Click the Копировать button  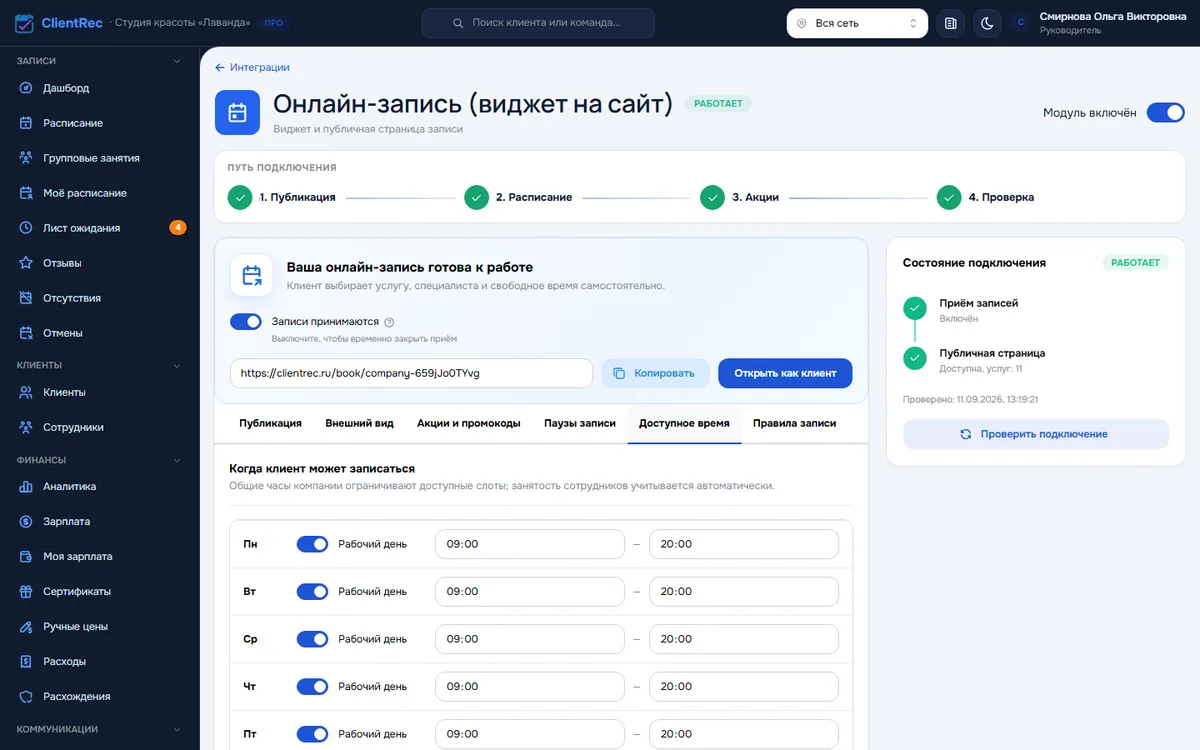pyautogui.click(x=655, y=373)
